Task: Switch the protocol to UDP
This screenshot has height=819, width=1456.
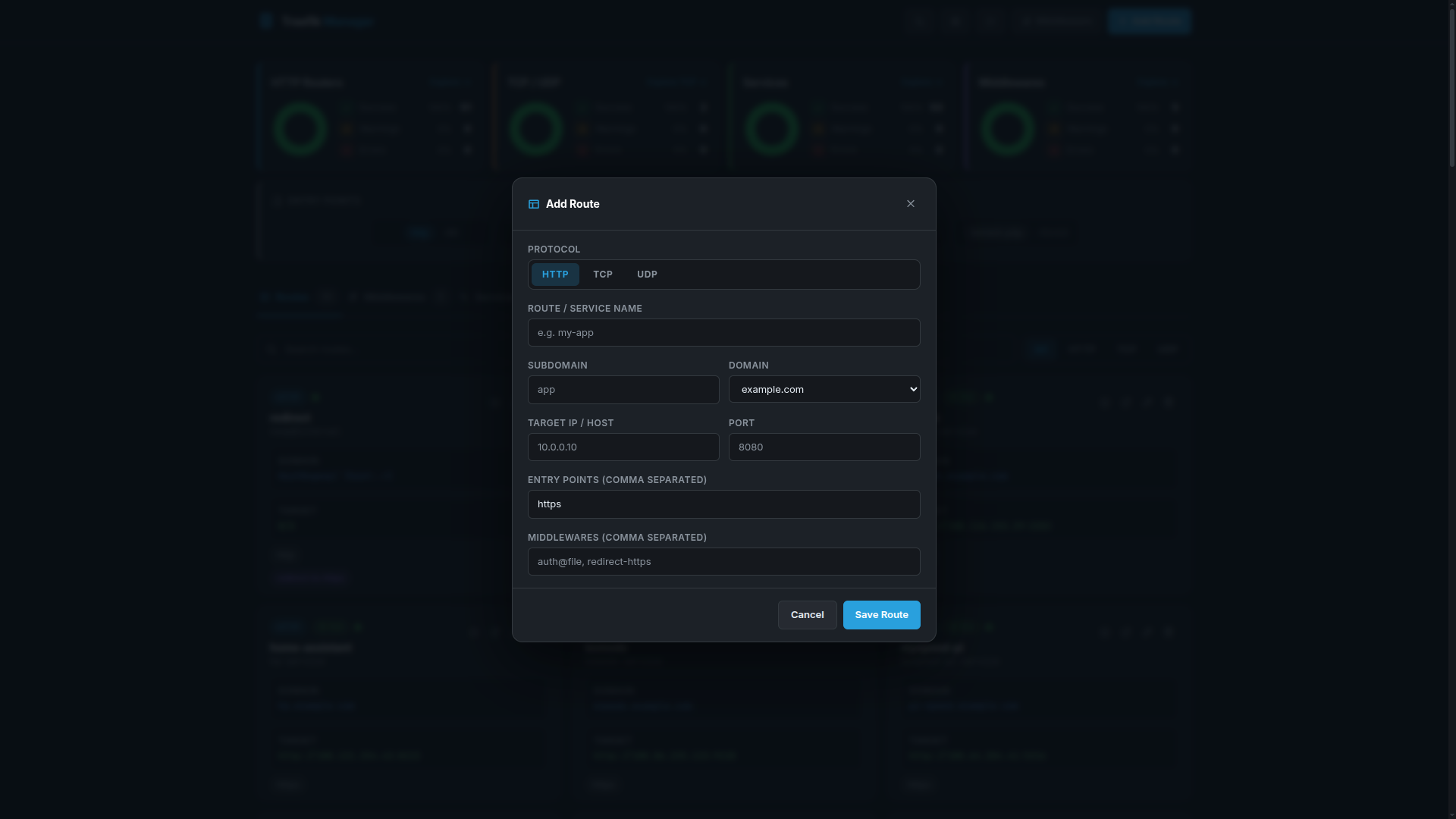Action: tap(647, 275)
